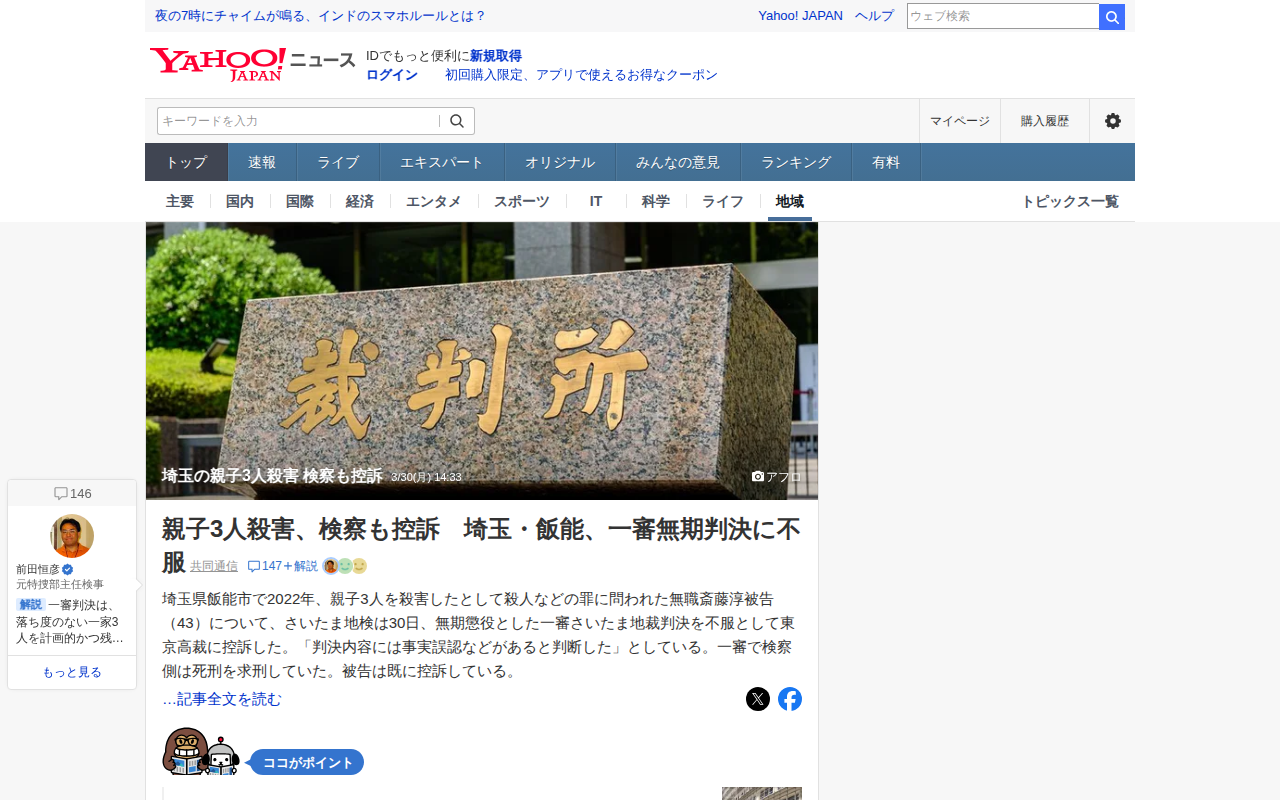Open the みんなの意見 tab
This screenshot has width=1280, height=800.
678,162
